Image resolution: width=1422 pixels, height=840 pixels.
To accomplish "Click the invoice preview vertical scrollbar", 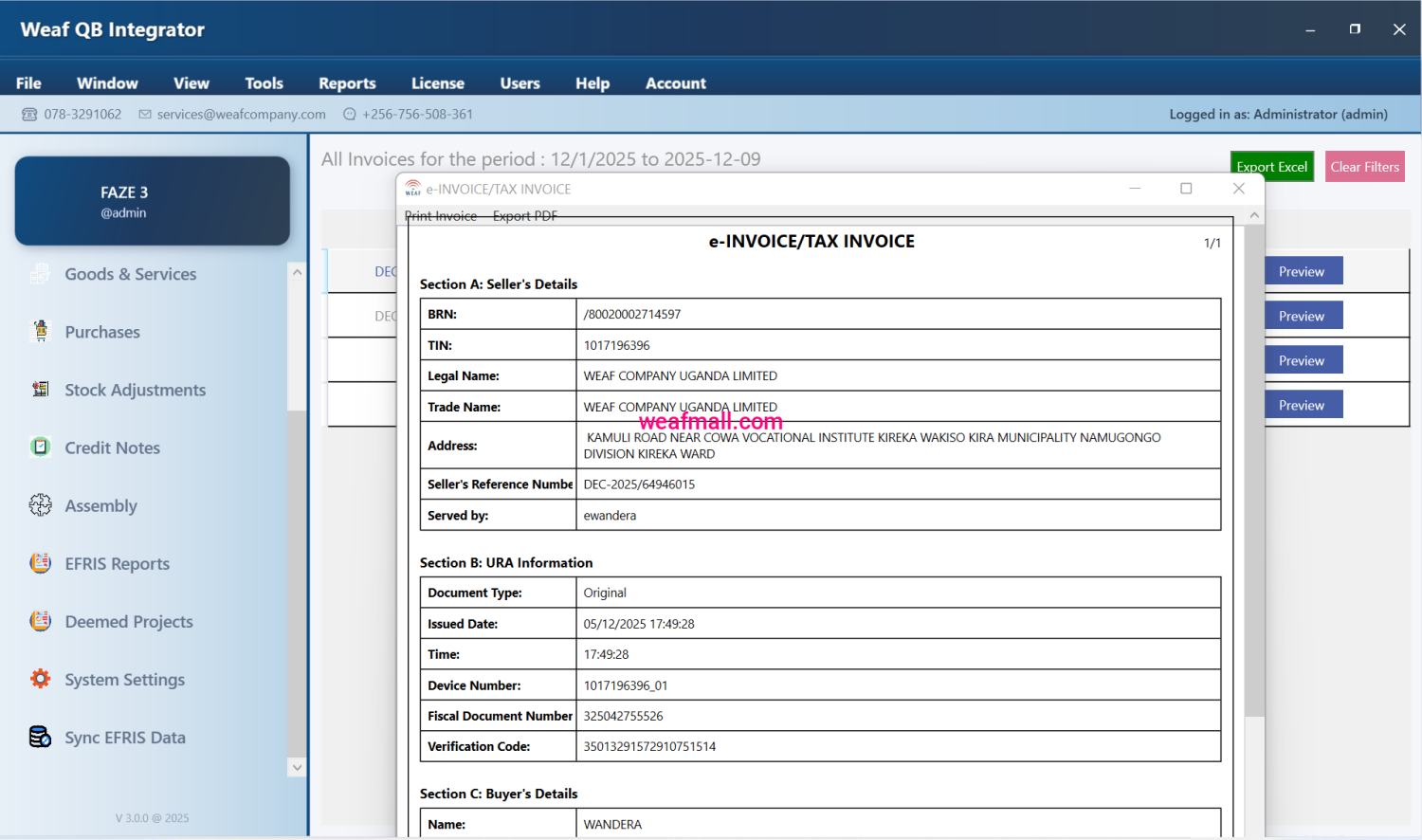I will point(1254,474).
